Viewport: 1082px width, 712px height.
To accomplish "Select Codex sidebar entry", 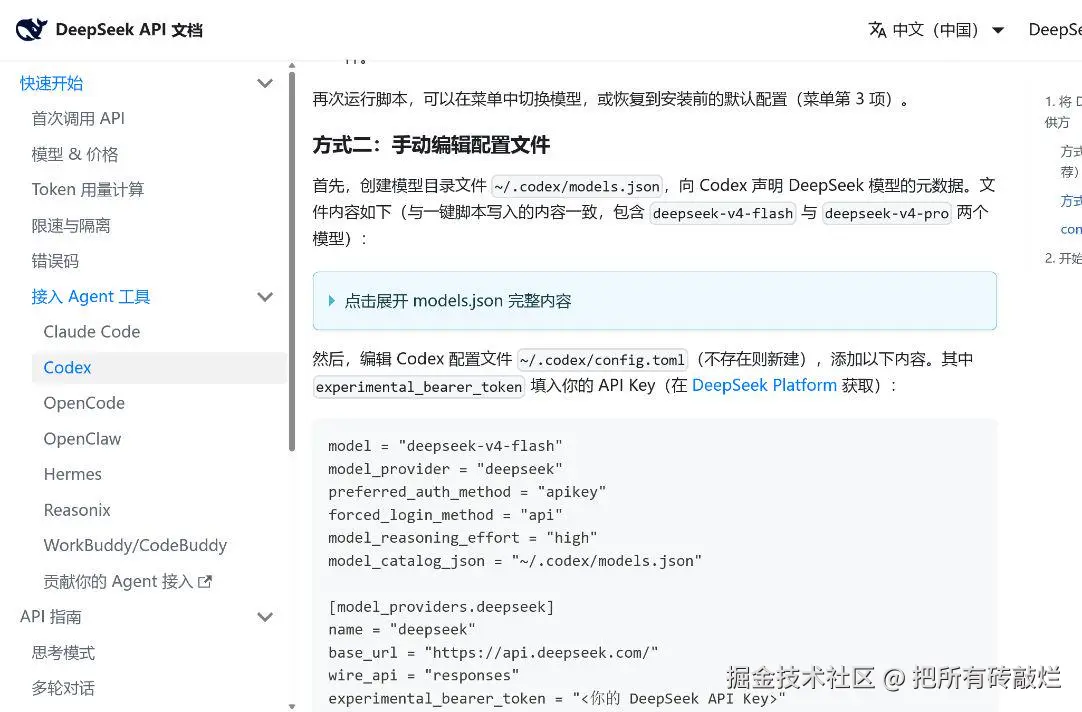I will (159, 368).
